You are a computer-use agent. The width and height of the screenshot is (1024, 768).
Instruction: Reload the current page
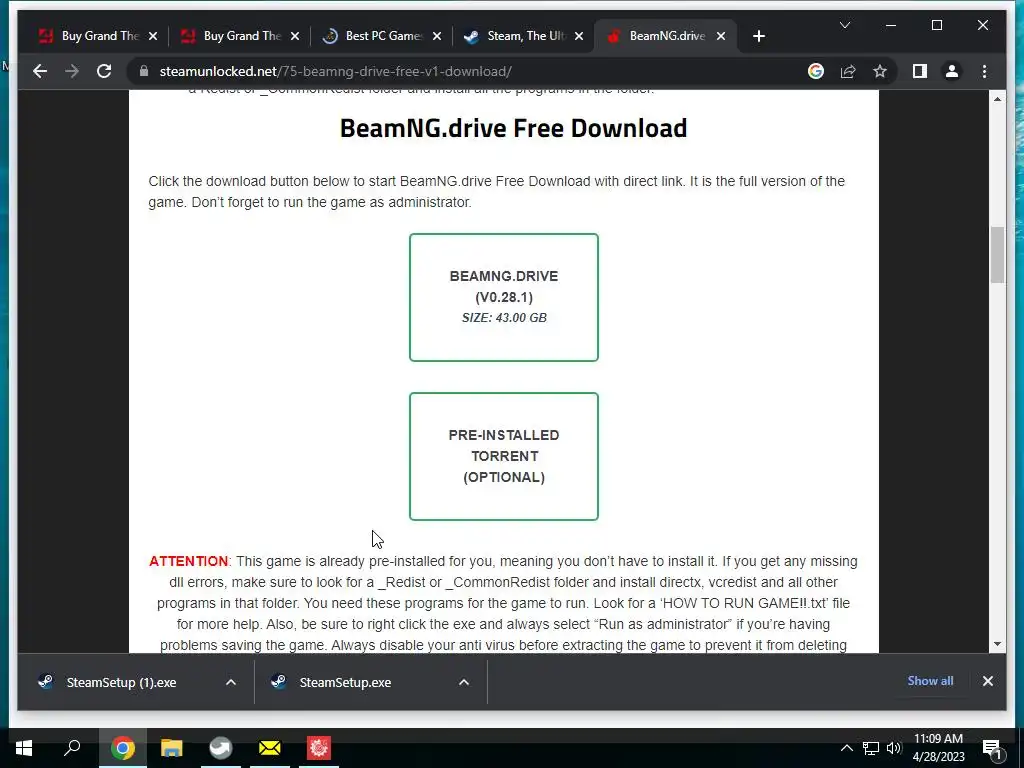tap(104, 71)
